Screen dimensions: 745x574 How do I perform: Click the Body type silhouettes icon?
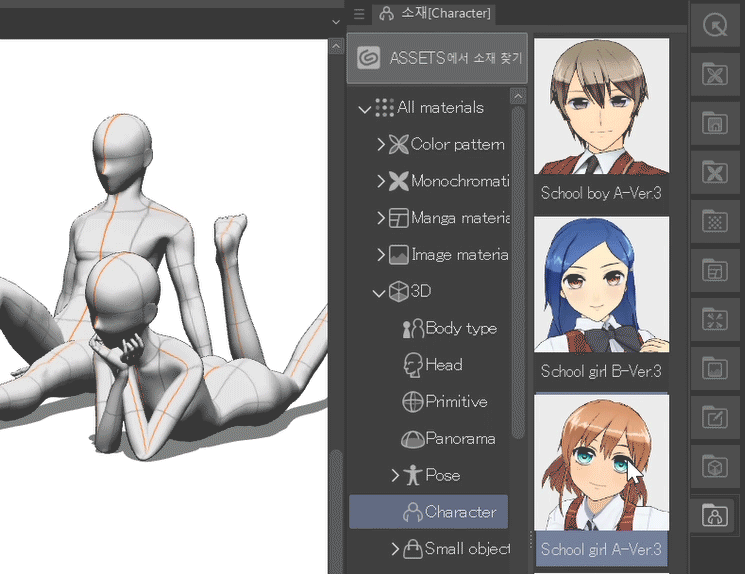(x=413, y=328)
